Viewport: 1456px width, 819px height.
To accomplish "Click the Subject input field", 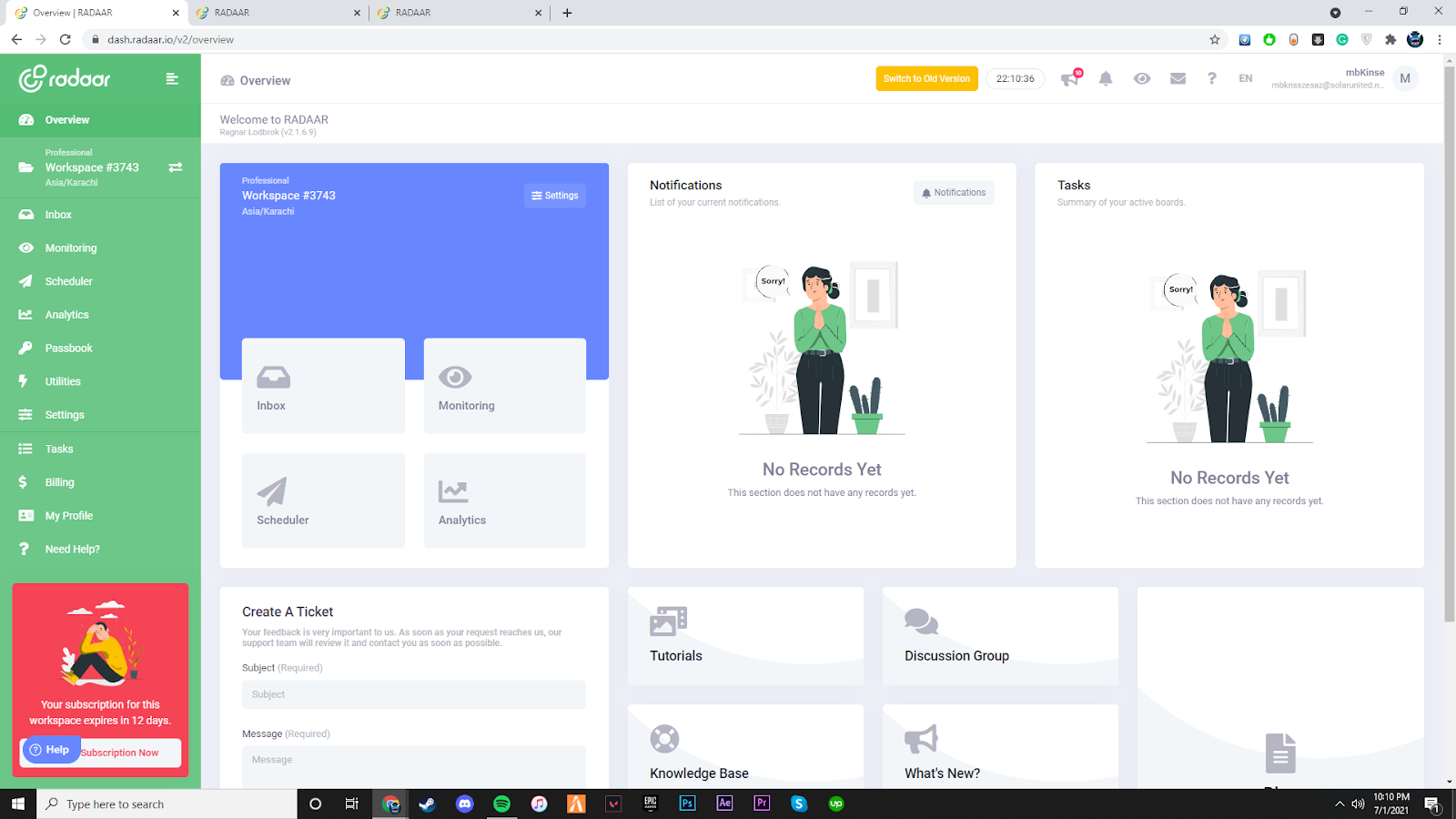I will click(x=414, y=694).
